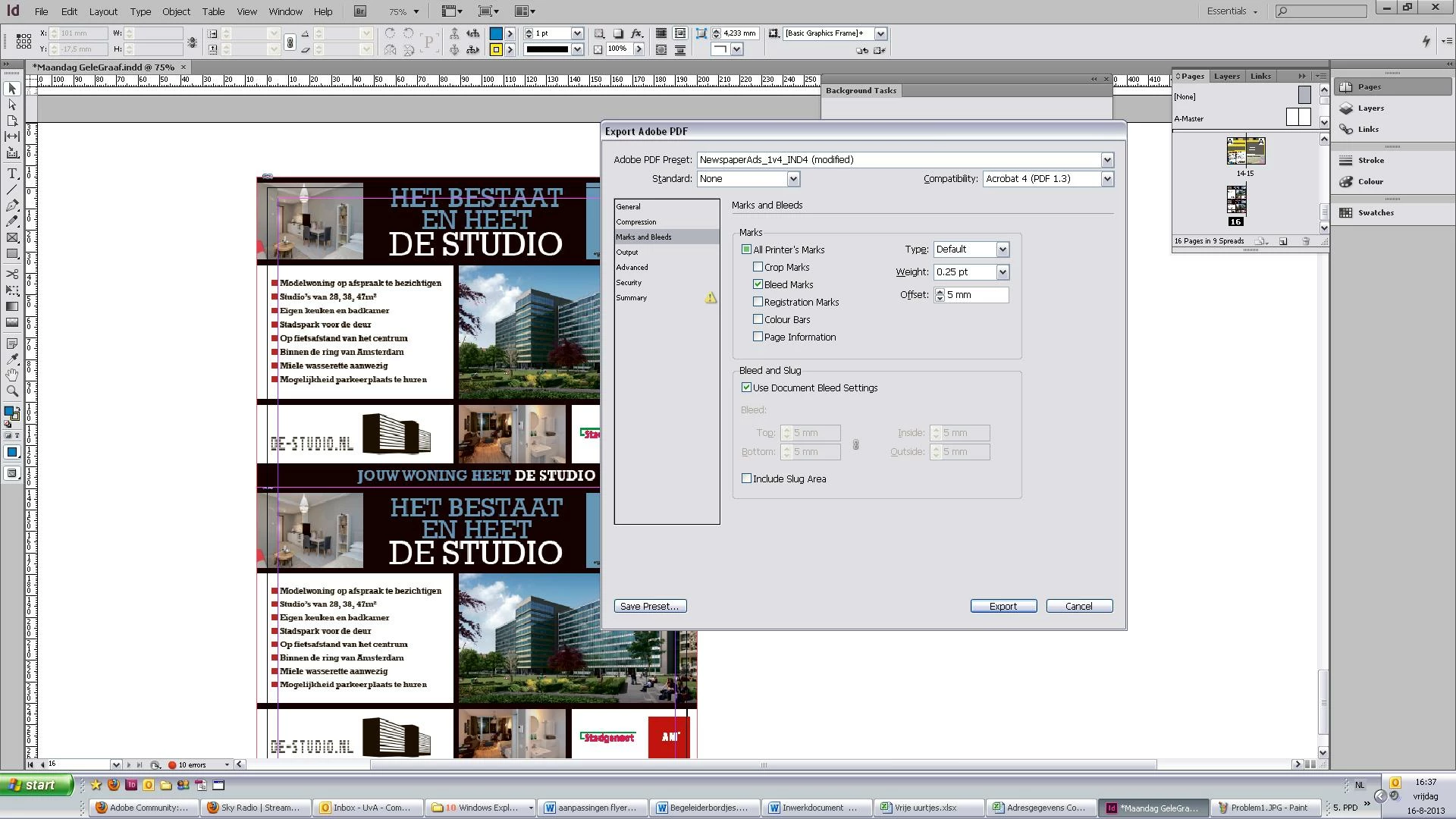
Task: Expand the marks Weight dropdown
Action: coord(1002,272)
